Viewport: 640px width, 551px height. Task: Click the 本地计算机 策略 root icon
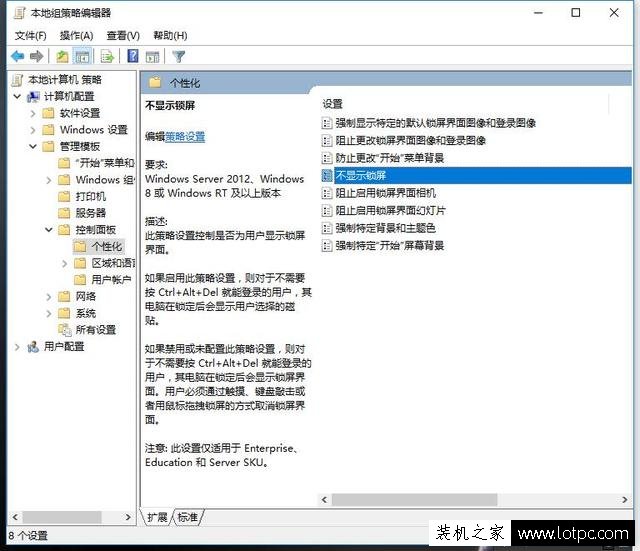point(18,80)
